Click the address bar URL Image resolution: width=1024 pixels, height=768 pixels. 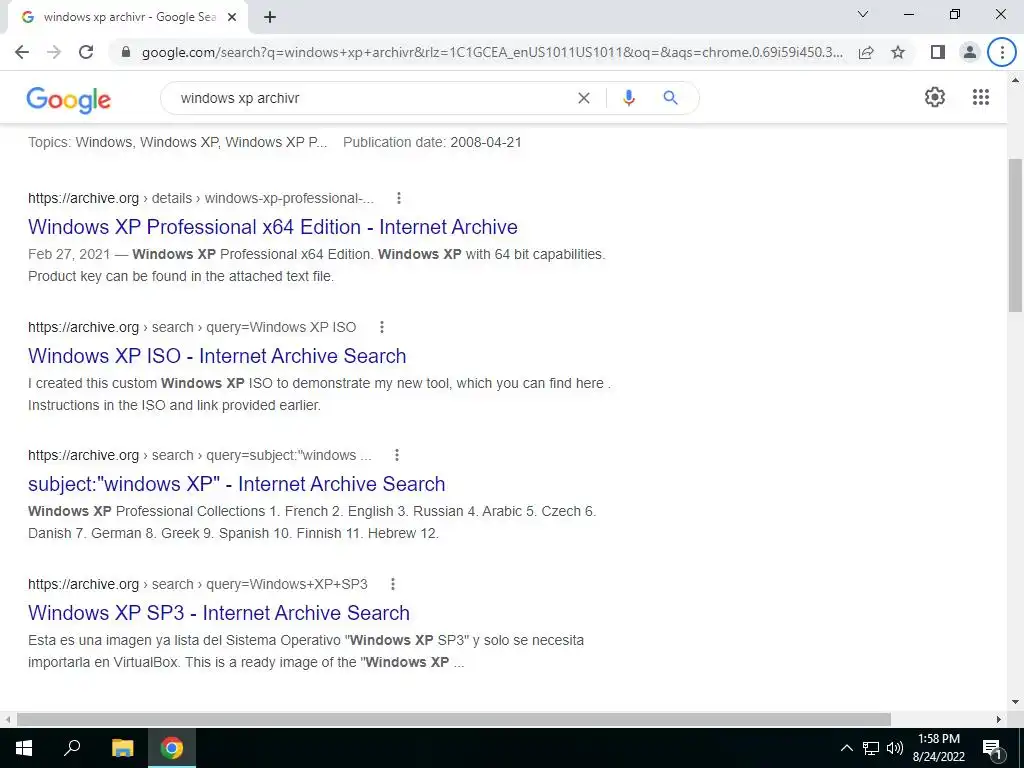(492, 52)
